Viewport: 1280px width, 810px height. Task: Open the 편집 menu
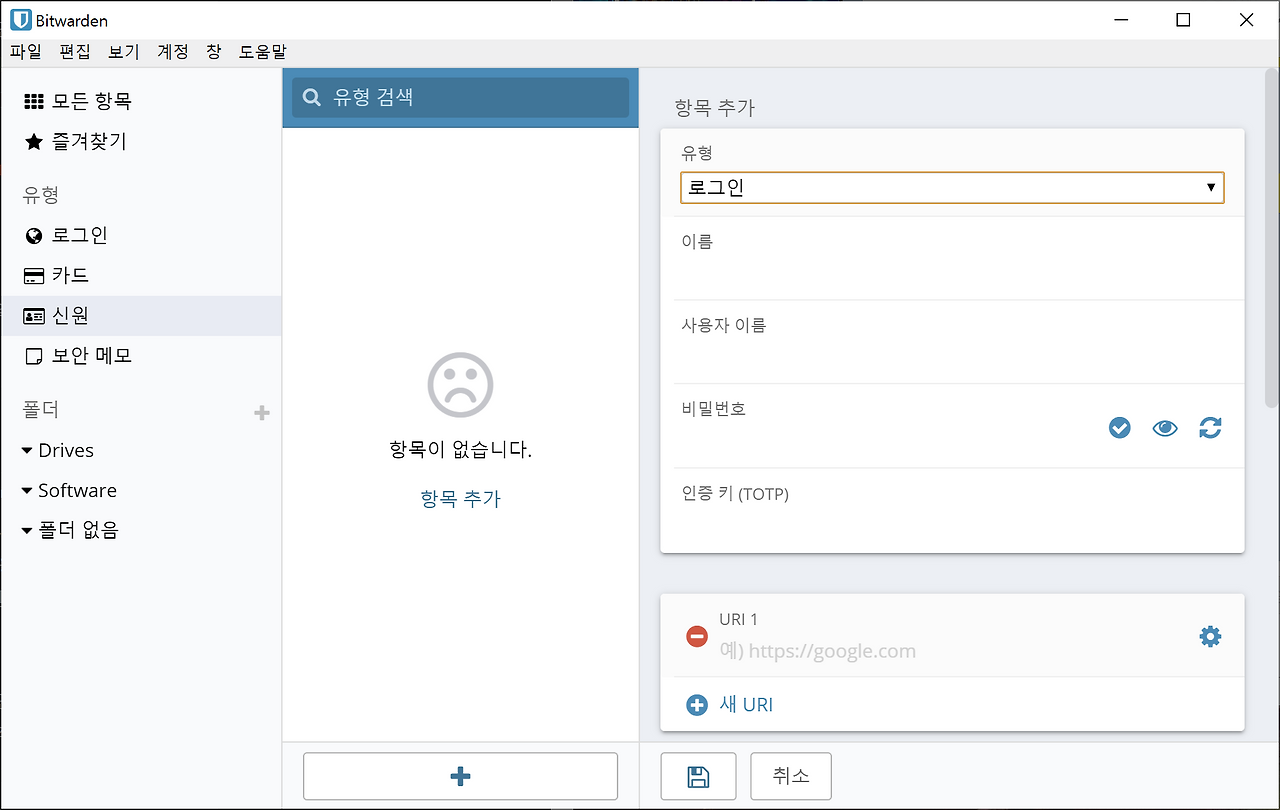[75, 52]
